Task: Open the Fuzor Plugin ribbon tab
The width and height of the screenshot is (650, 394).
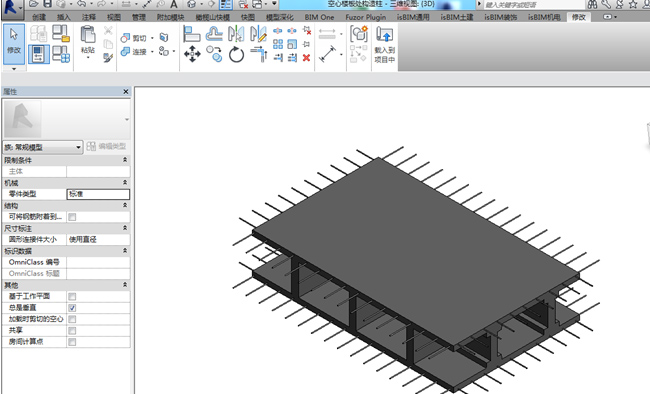Action: tap(366, 17)
